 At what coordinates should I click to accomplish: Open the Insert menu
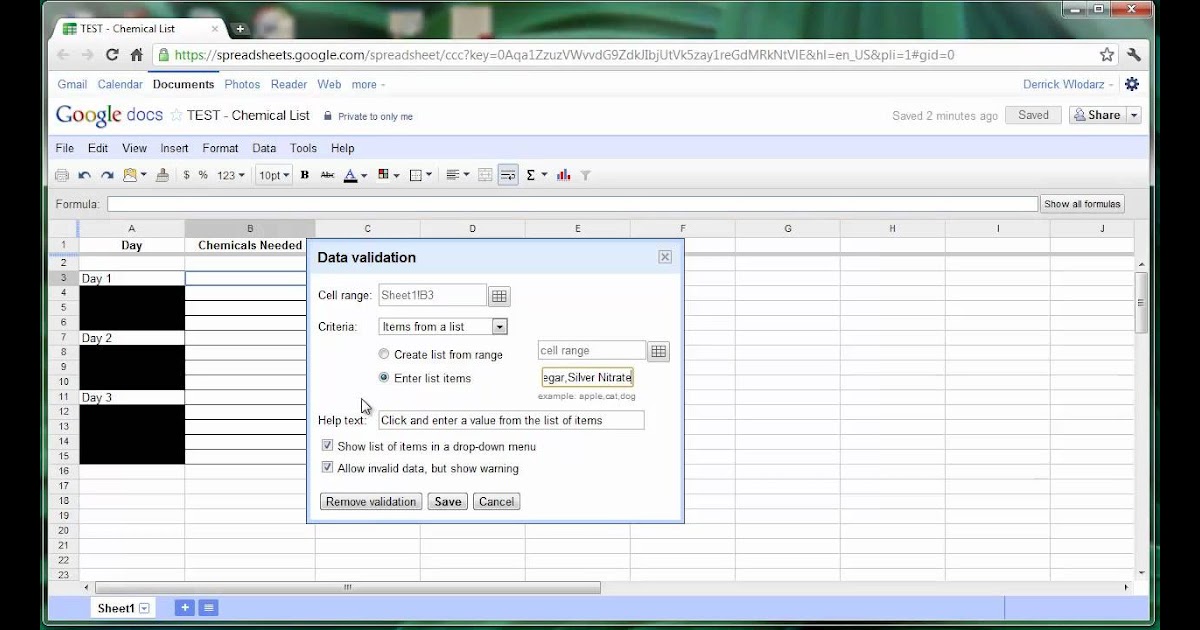(x=174, y=148)
